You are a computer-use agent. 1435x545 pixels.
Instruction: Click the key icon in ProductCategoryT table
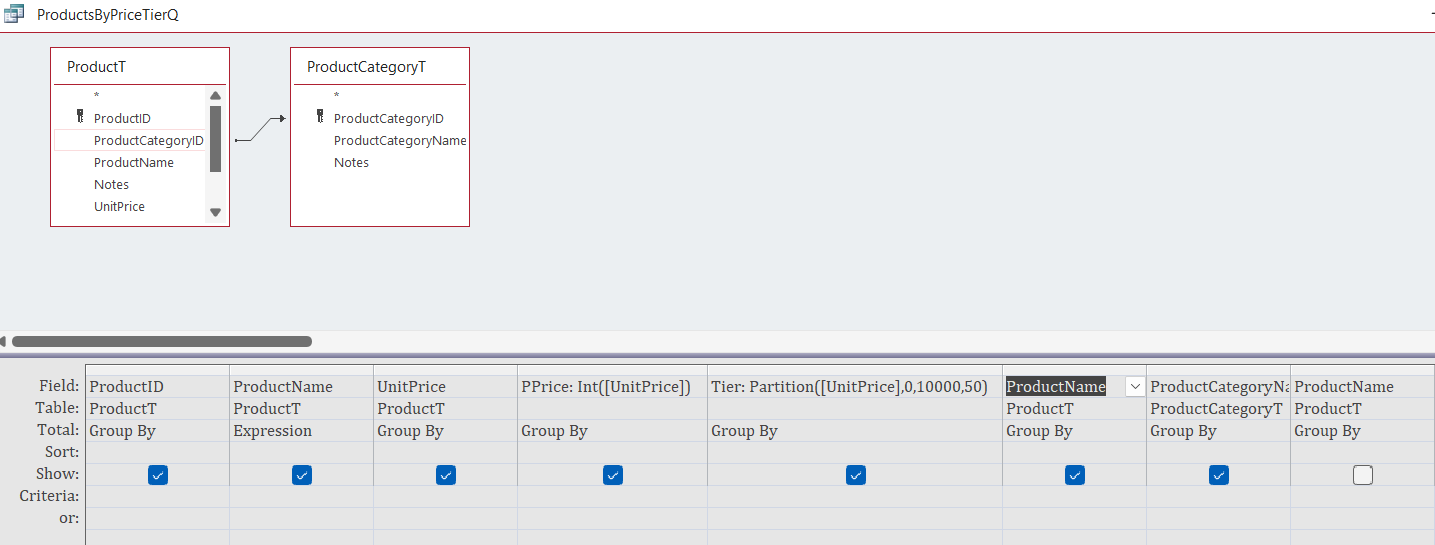[320, 117]
